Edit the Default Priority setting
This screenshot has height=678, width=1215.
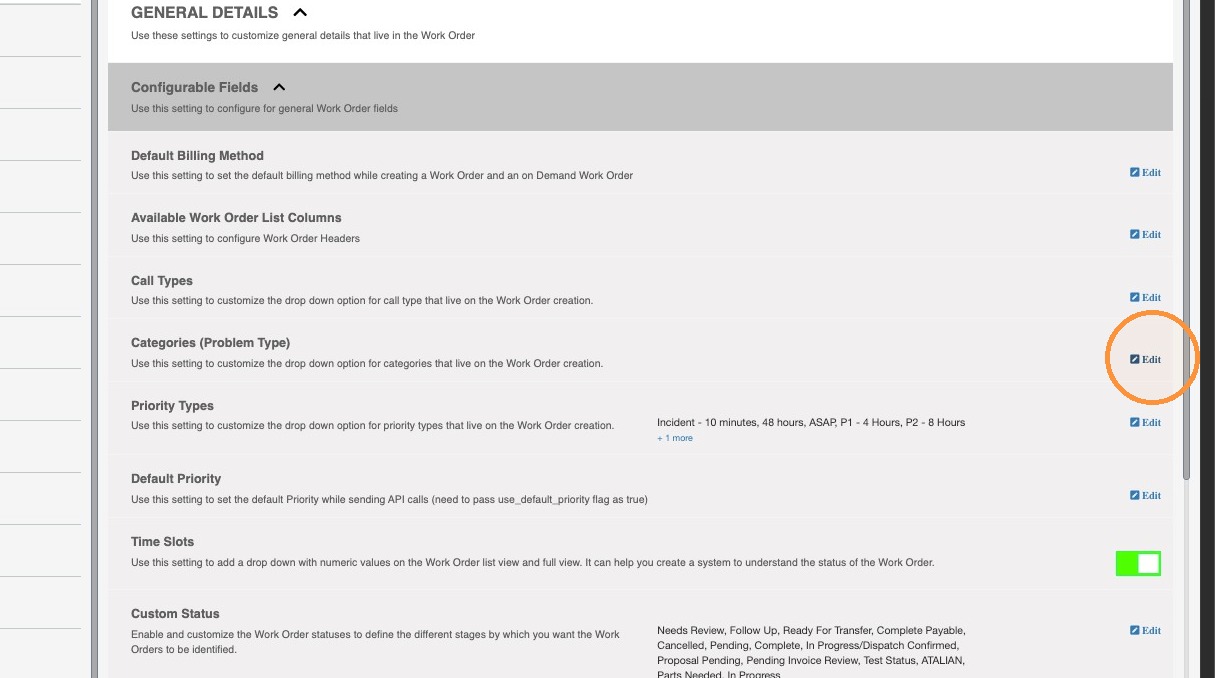1145,495
